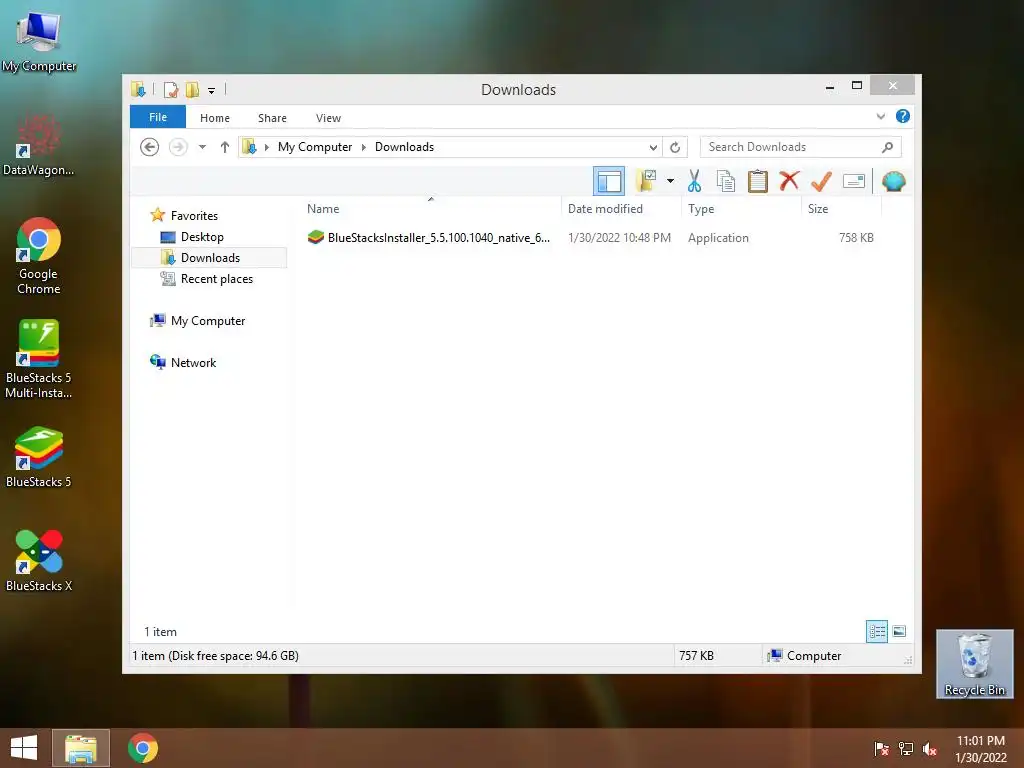Click Chrome icon on taskbar
This screenshot has width=1024, height=768.
[x=143, y=748]
